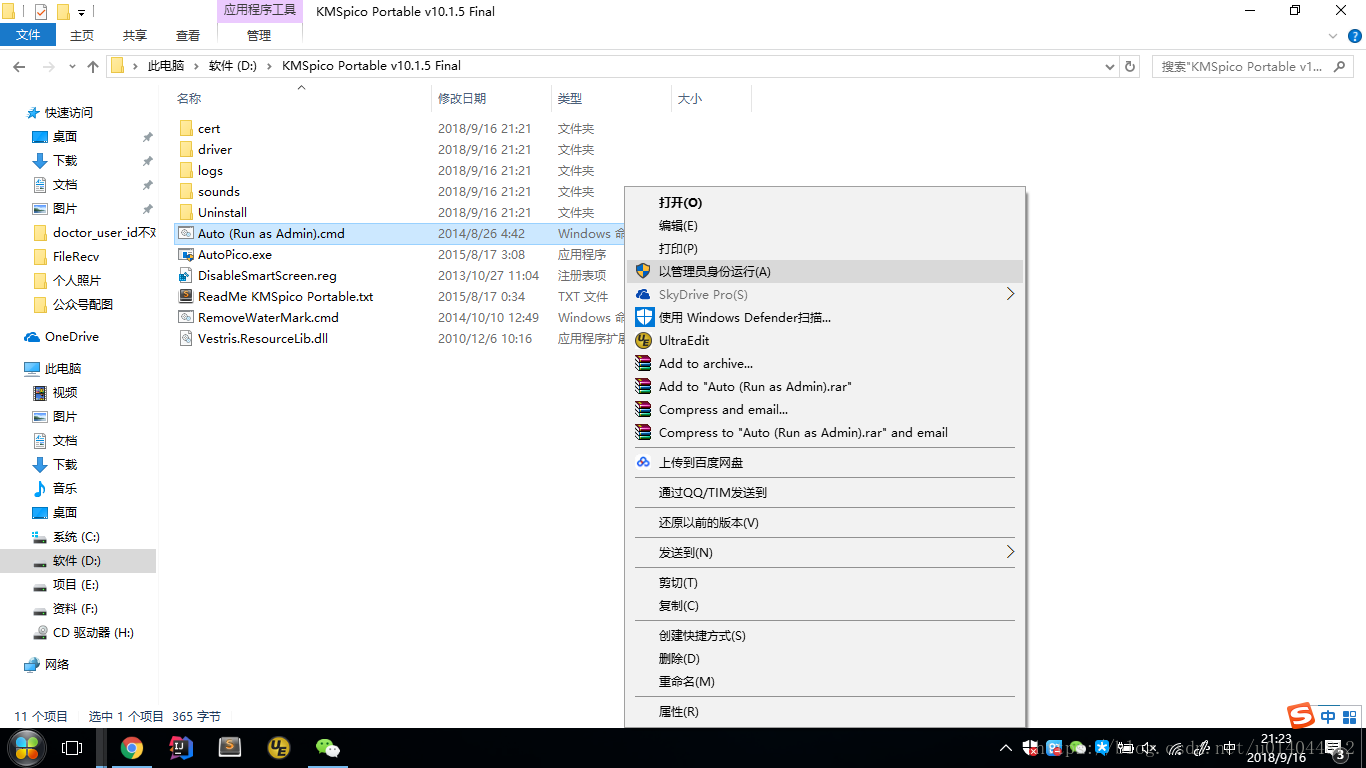The width and height of the screenshot is (1366, 768).
Task: Click 此电脑 in the address breadcrumb
Action: coord(166,66)
